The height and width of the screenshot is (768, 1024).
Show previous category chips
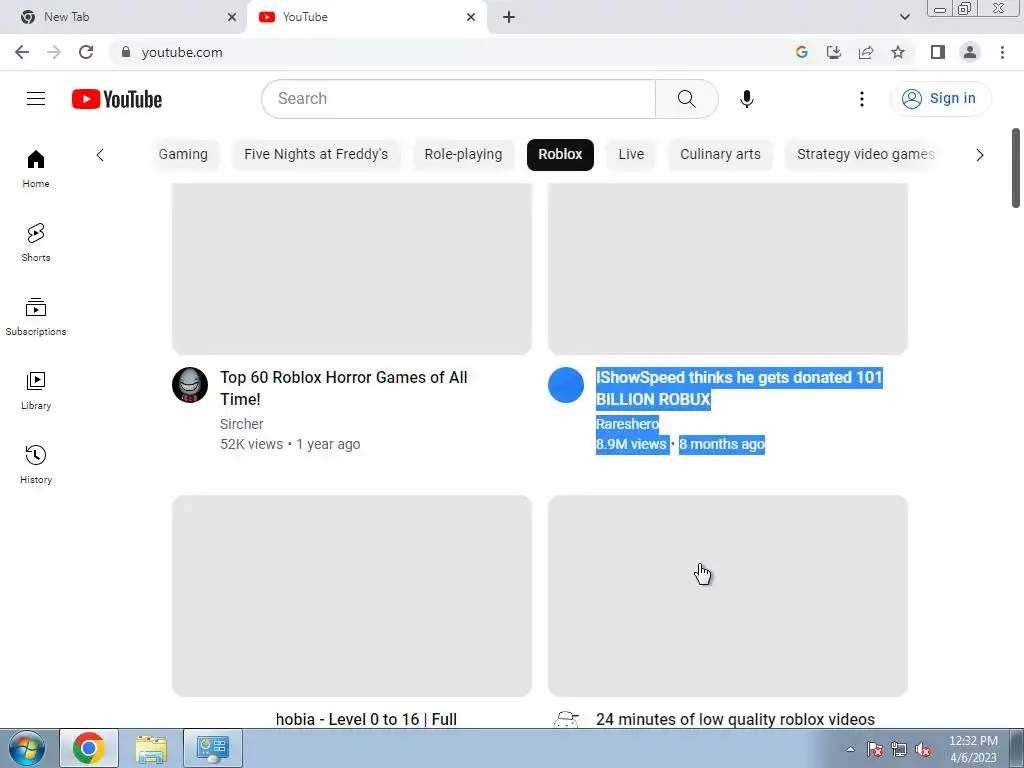(100, 155)
